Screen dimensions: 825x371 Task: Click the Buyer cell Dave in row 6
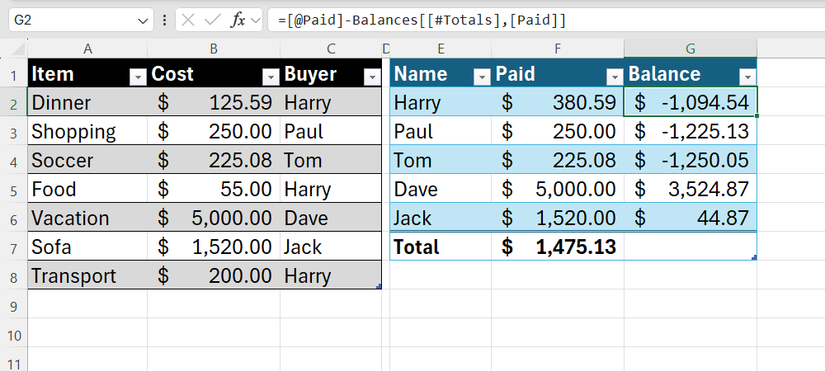coord(330,218)
